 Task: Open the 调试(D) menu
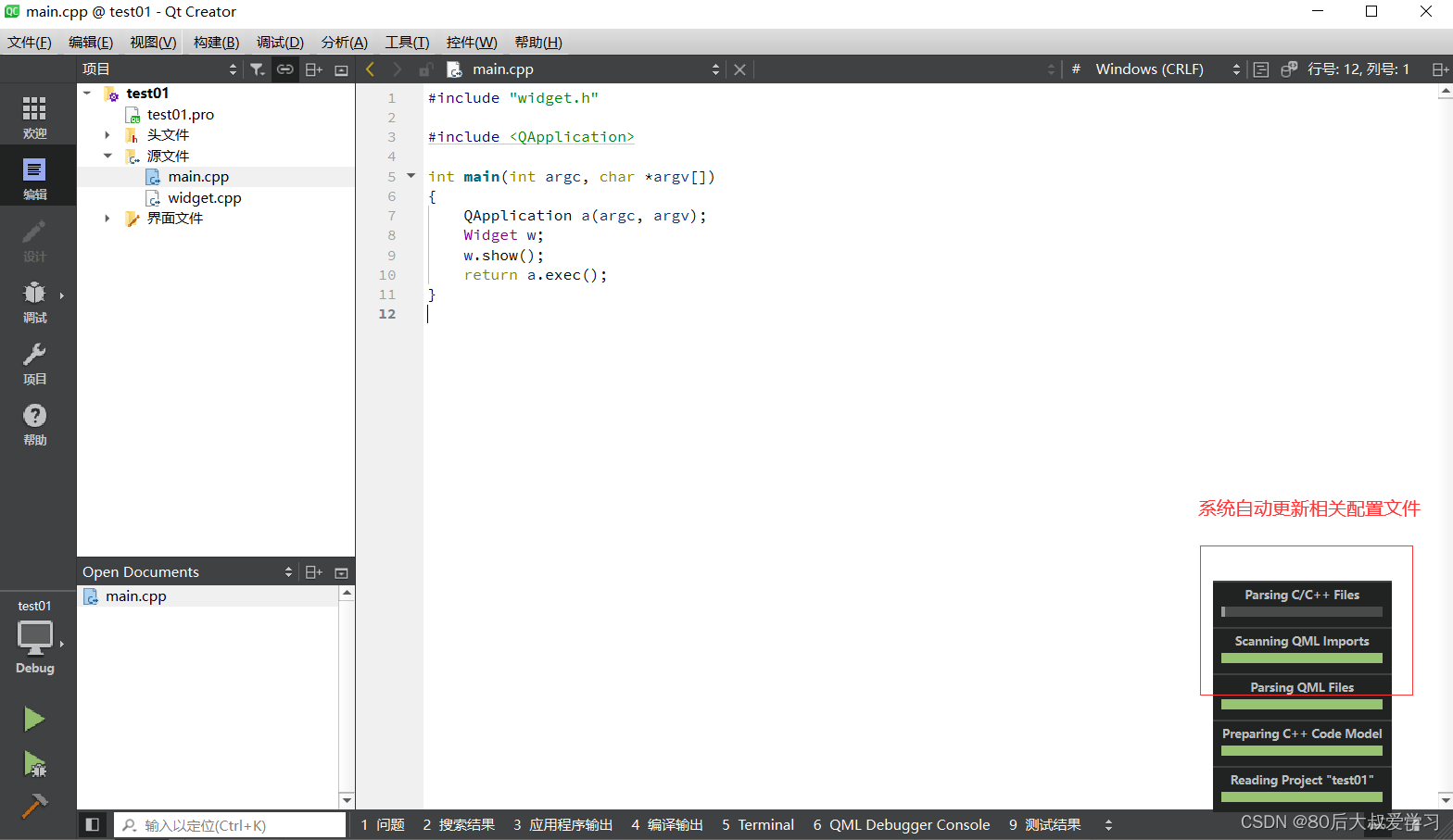click(x=280, y=43)
